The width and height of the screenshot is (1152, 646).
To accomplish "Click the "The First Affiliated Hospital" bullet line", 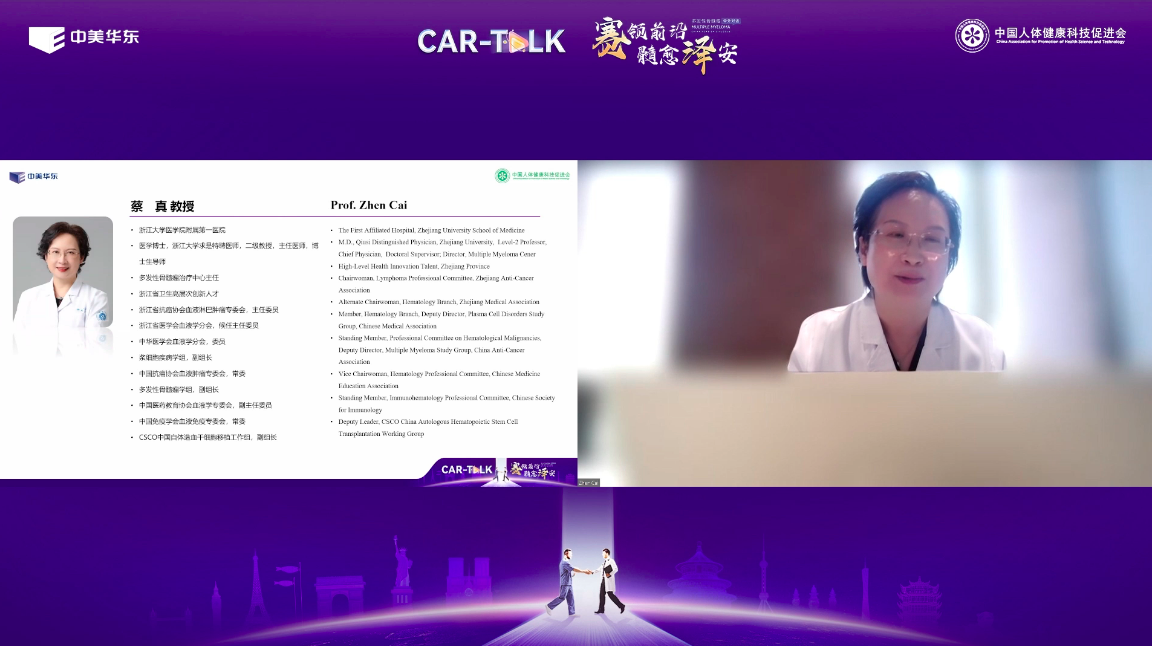I will (x=425, y=230).
